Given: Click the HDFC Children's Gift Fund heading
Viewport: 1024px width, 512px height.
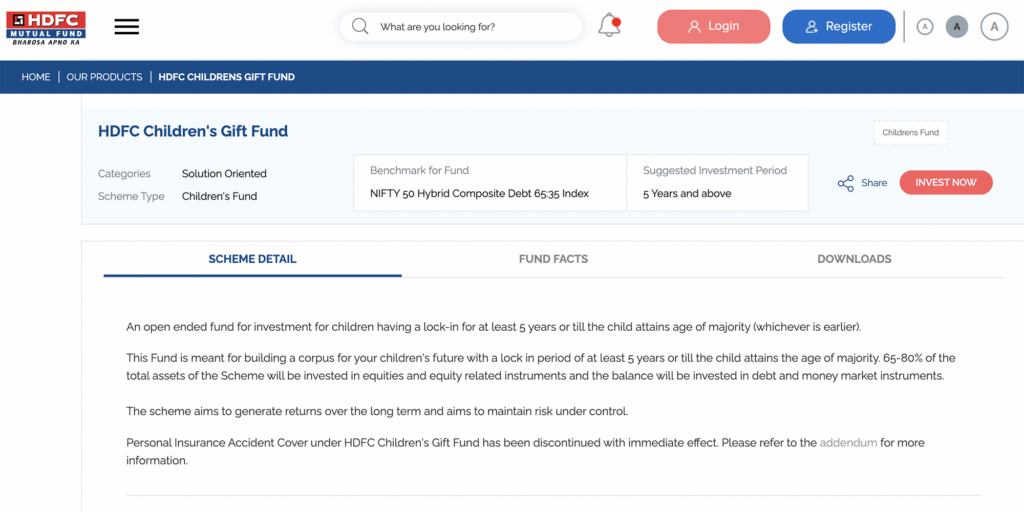Looking at the screenshot, I should [x=193, y=131].
